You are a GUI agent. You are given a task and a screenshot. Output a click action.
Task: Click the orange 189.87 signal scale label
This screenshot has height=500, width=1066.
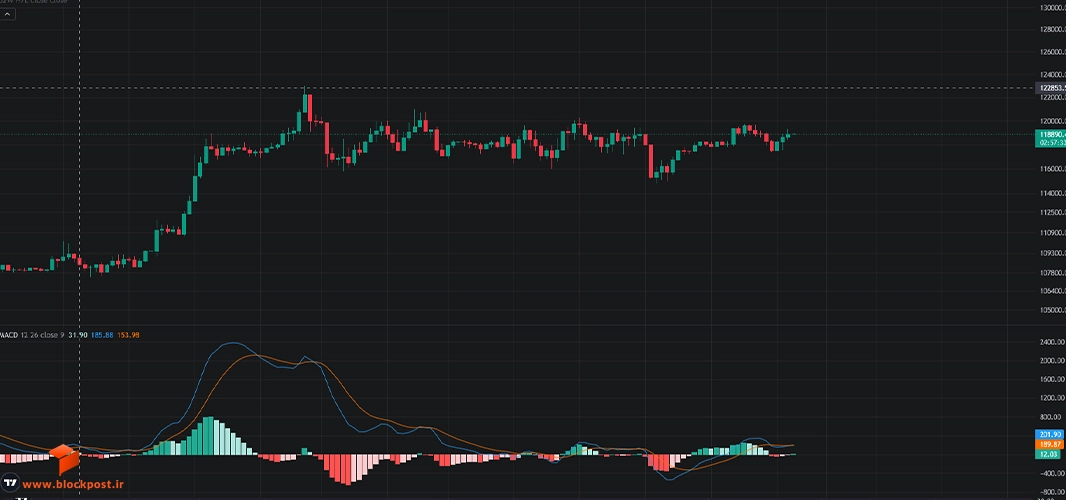click(1050, 444)
